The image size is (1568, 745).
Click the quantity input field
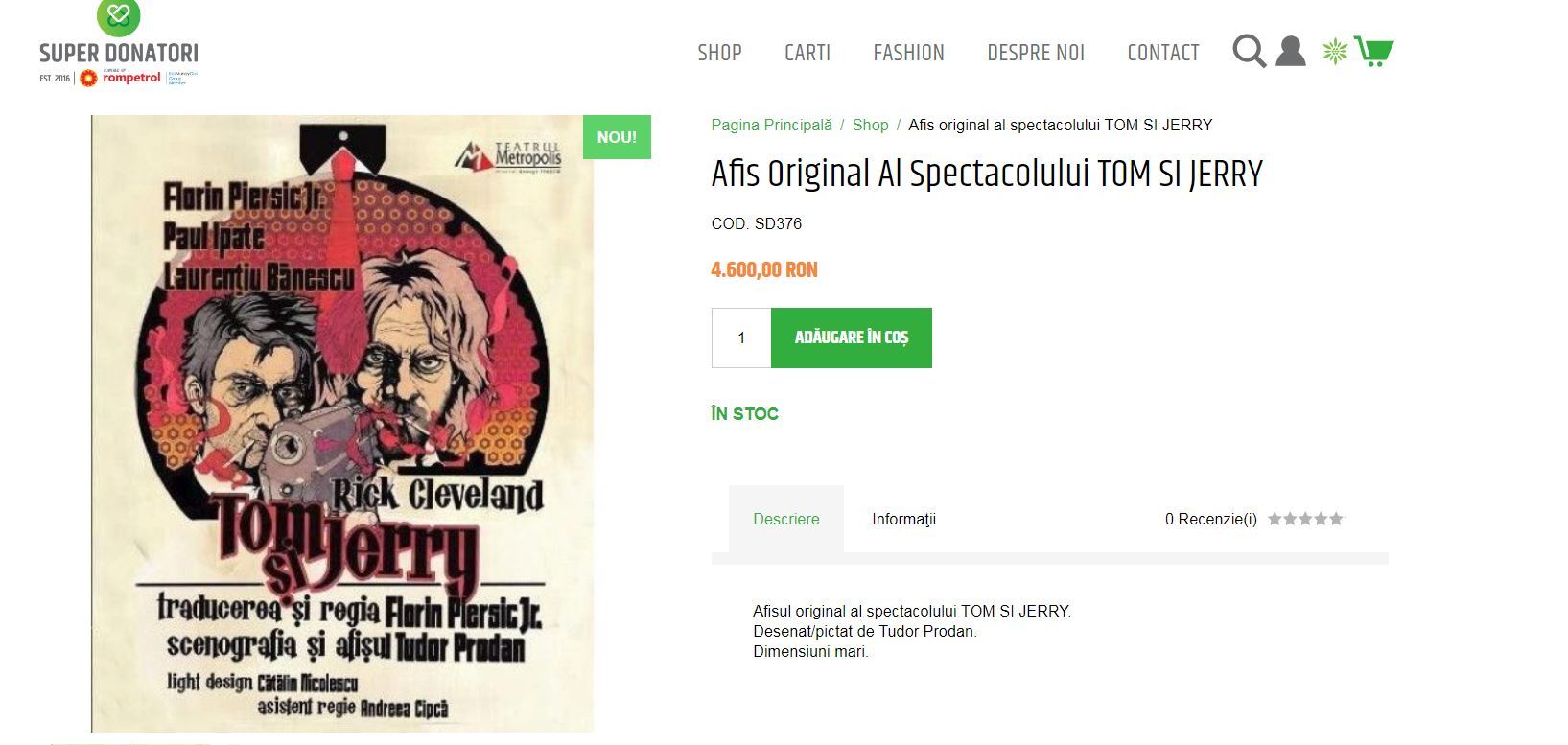(x=741, y=338)
